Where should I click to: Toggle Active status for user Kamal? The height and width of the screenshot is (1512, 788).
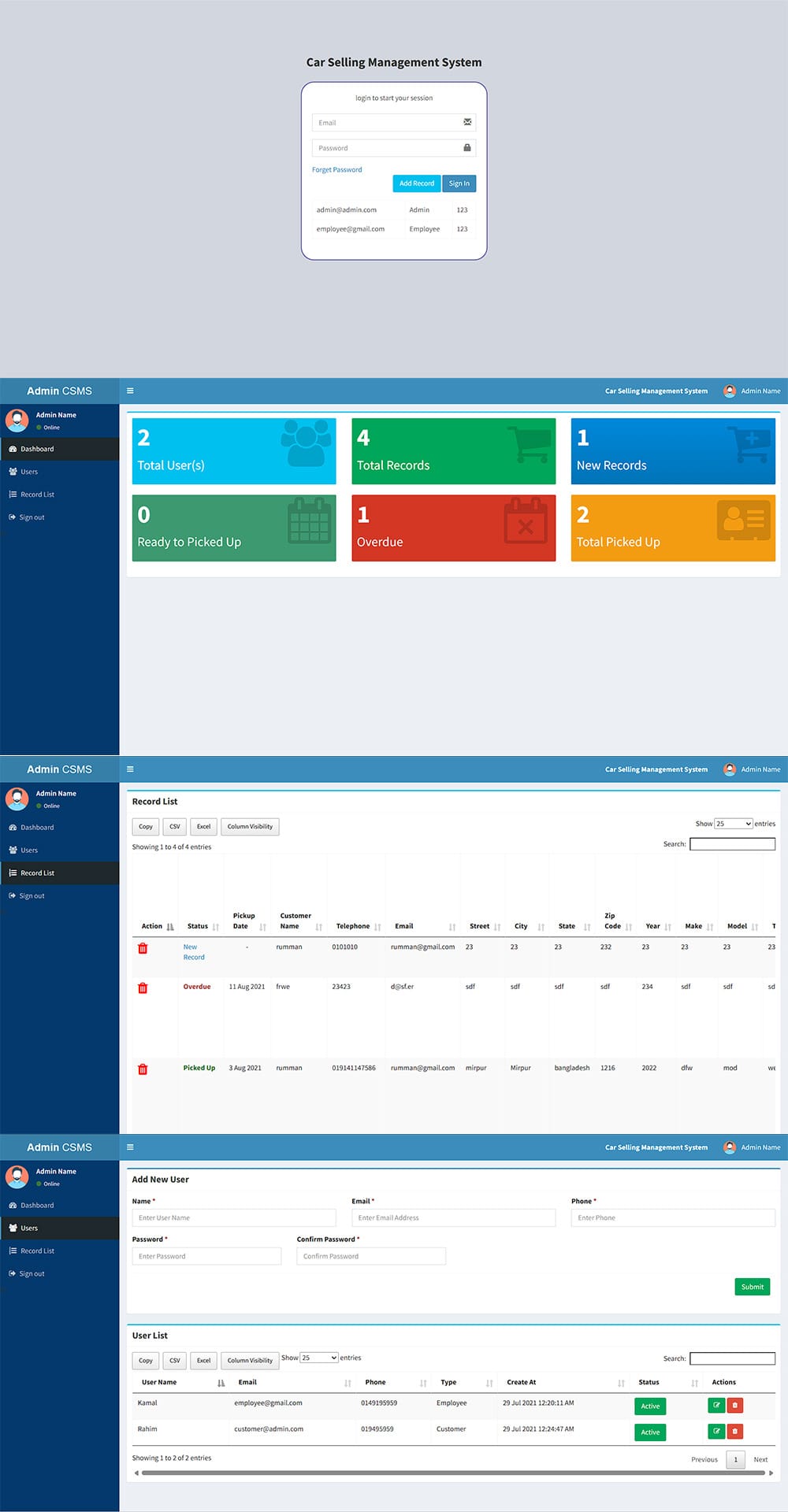pyautogui.click(x=650, y=1406)
